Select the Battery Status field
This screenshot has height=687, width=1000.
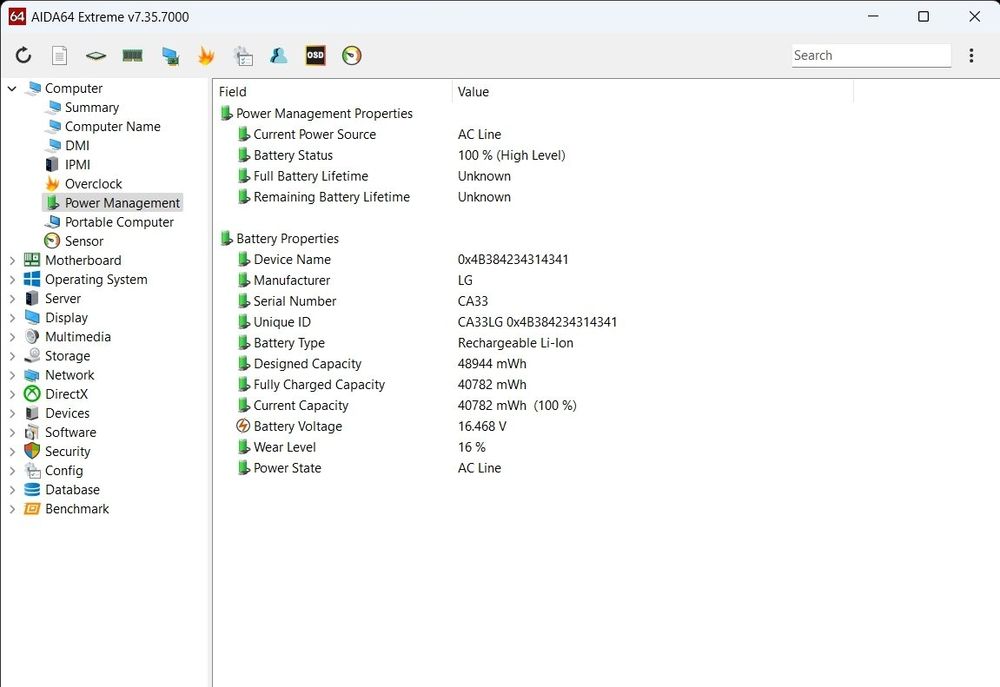click(x=293, y=155)
